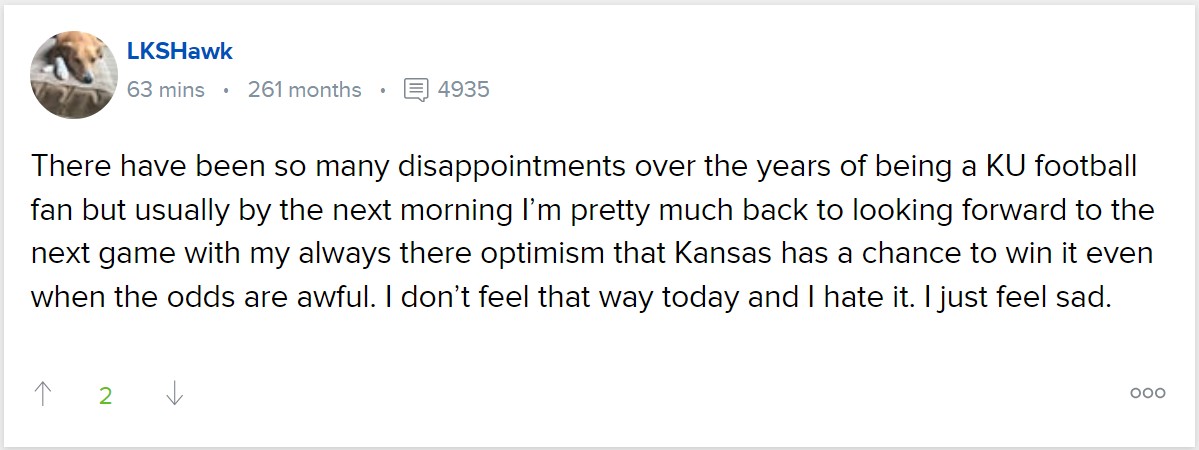Click the 4935 post count number
1199x450 pixels.
pos(464,90)
